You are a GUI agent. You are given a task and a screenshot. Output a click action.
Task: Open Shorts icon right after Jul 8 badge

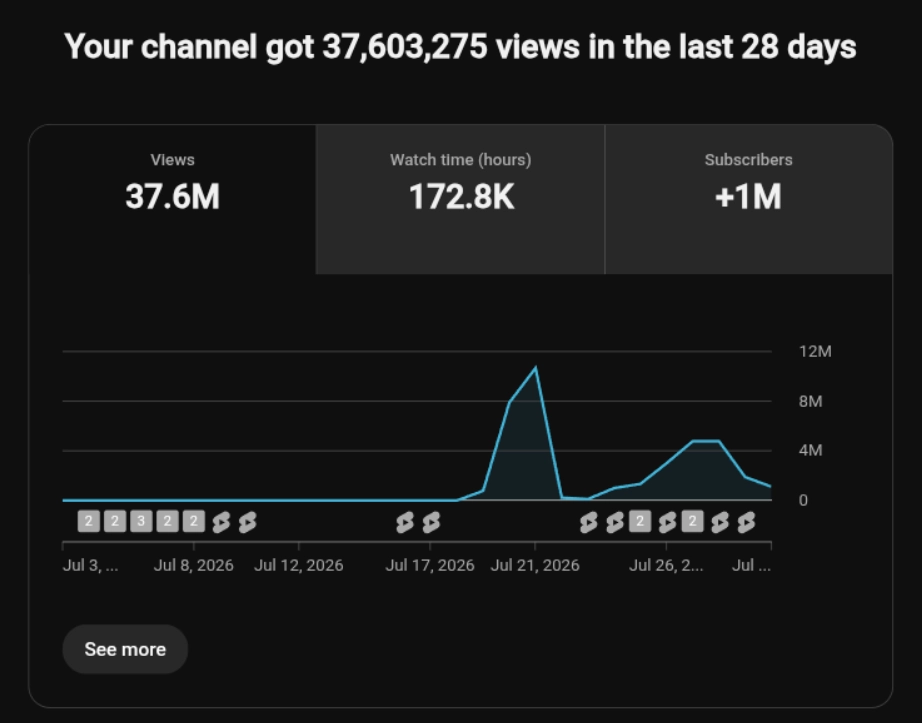click(x=221, y=522)
